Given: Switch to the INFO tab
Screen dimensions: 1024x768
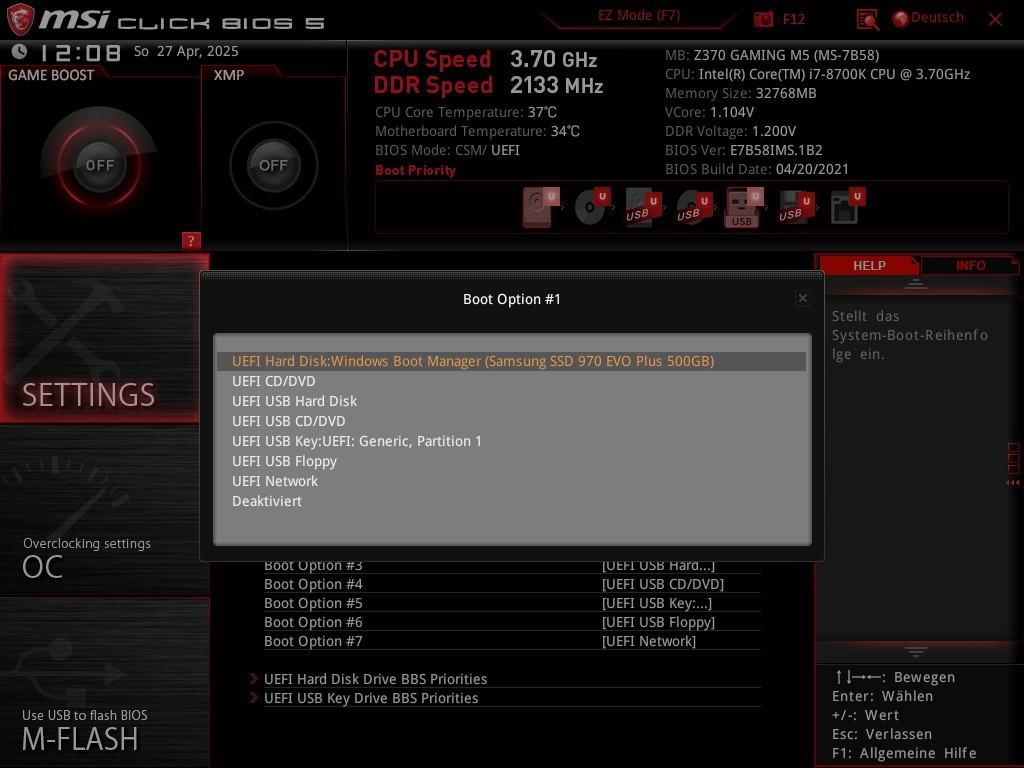Looking at the screenshot, I should [970, 265].
